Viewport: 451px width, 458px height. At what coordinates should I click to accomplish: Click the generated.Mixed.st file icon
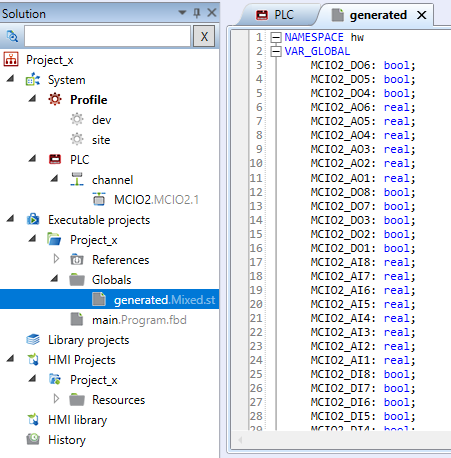tap(99, 299)
